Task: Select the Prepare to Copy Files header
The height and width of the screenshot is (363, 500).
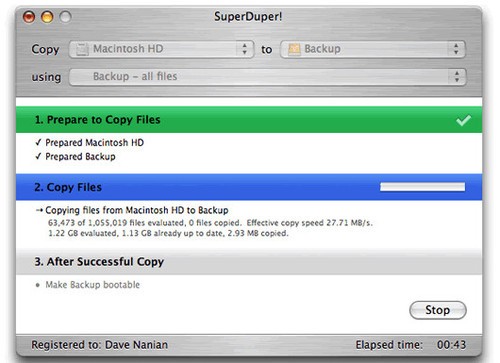Action: pyautogui.click(x=249, y=120)
